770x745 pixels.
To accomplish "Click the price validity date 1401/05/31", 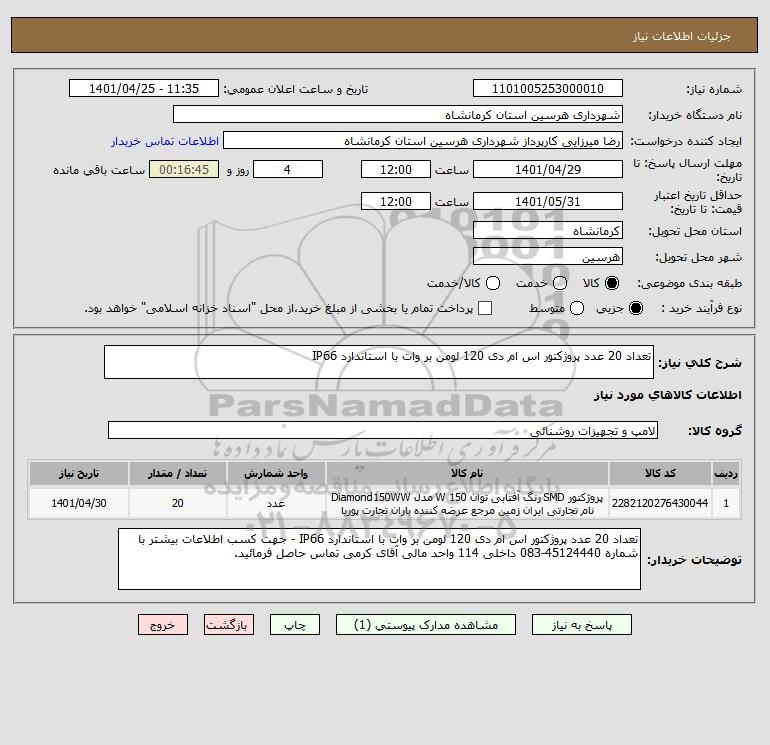I will 548,201.
